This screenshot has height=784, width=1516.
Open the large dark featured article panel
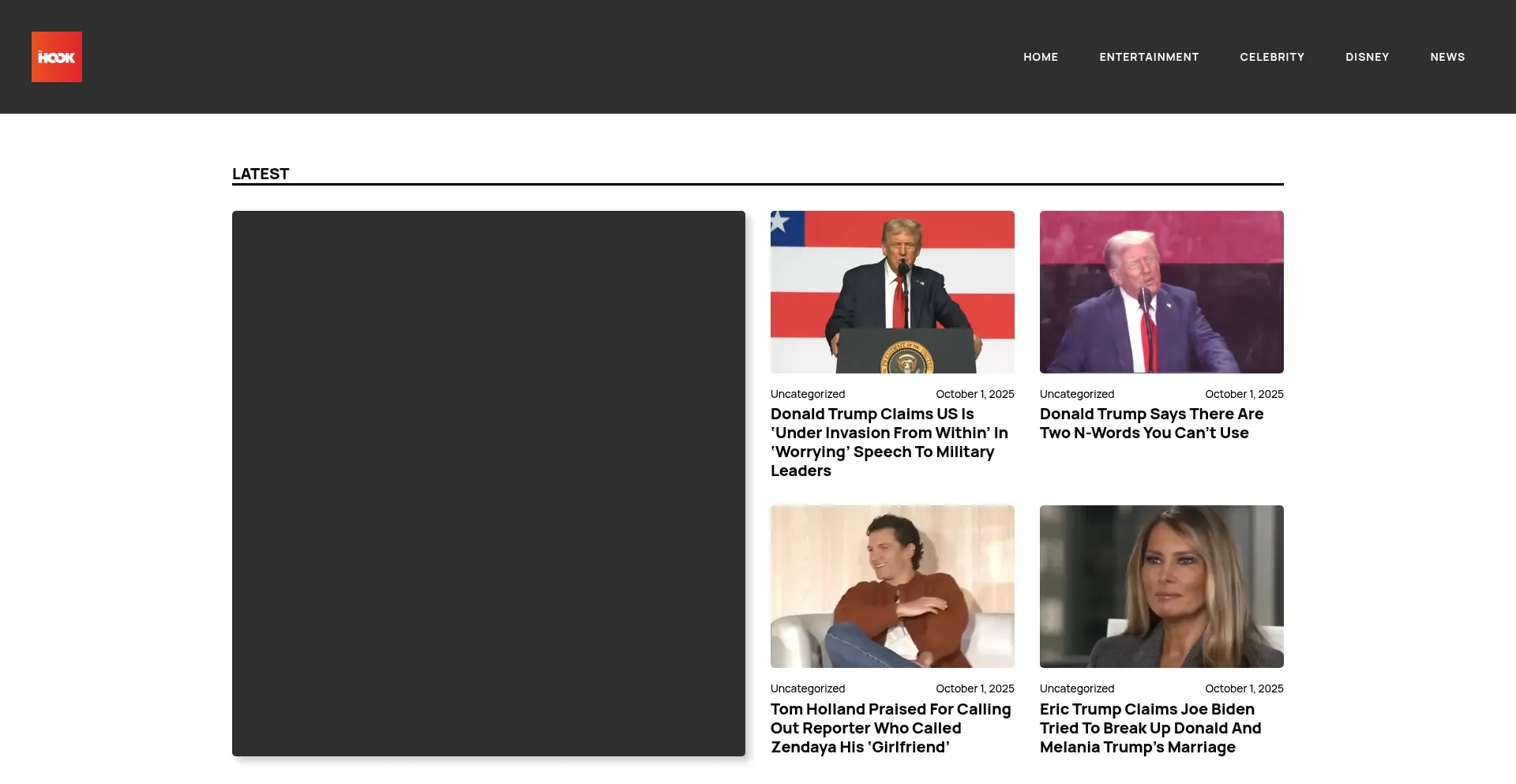[x=488, y=483]
